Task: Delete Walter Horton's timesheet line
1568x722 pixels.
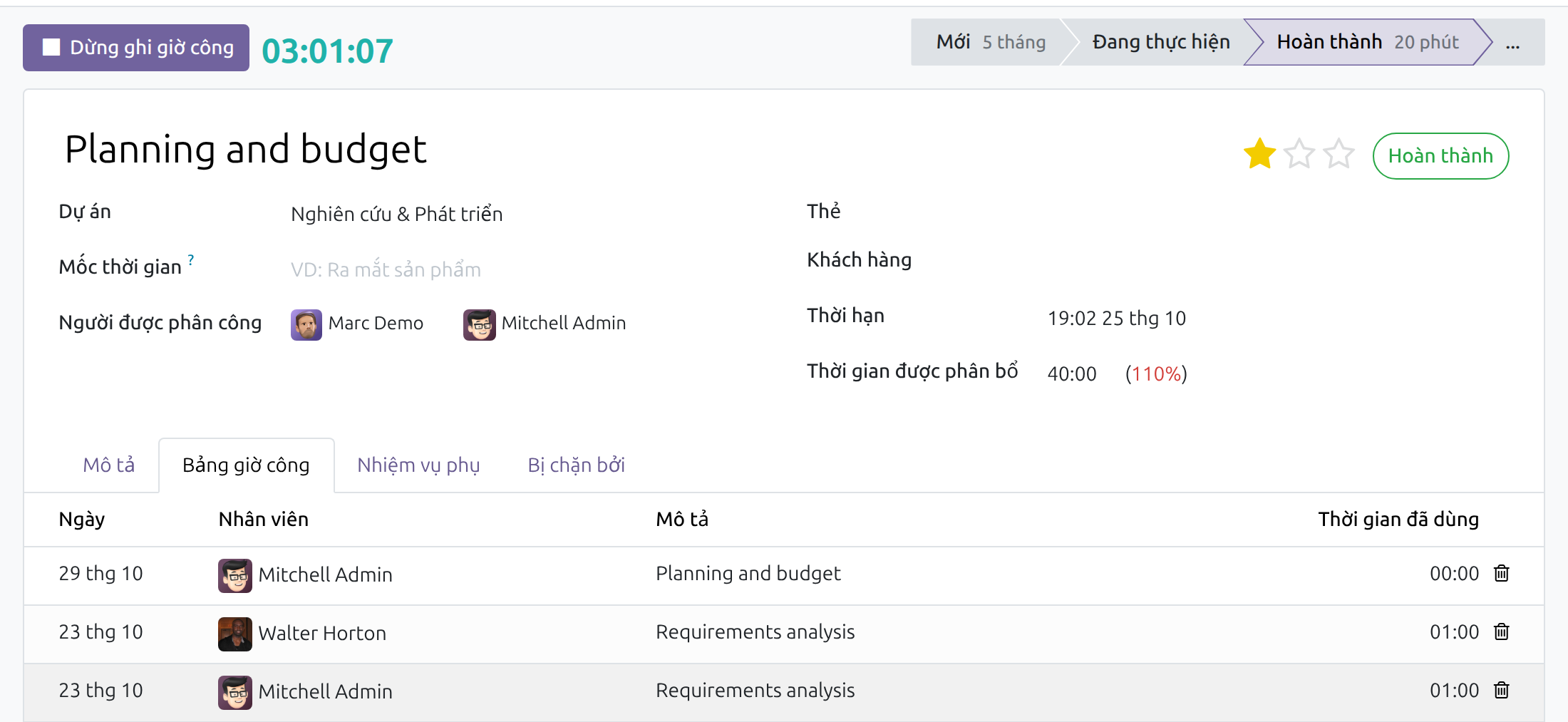Action: (x=1501, y=631)
